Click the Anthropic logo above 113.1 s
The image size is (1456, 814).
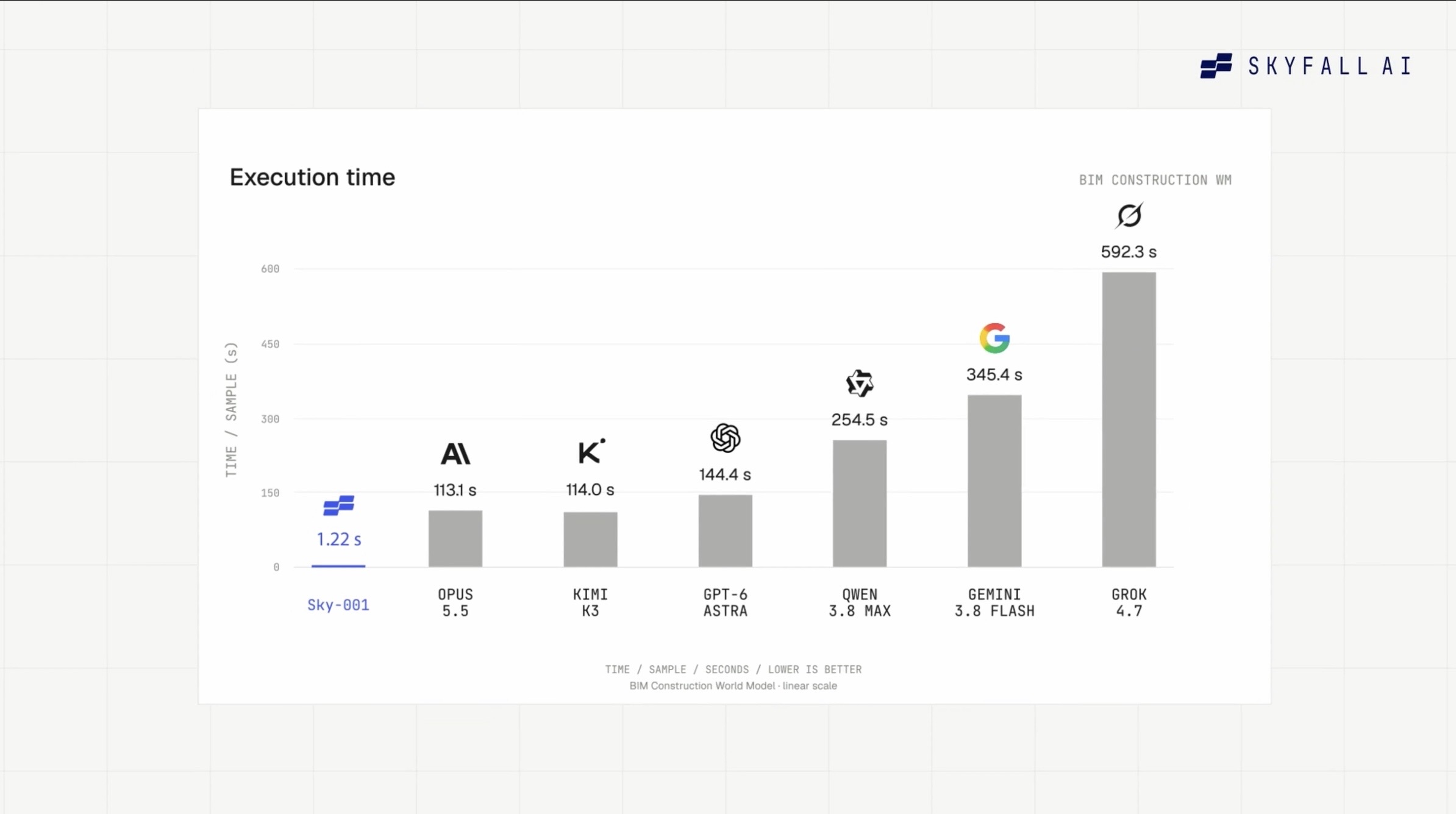455,454
